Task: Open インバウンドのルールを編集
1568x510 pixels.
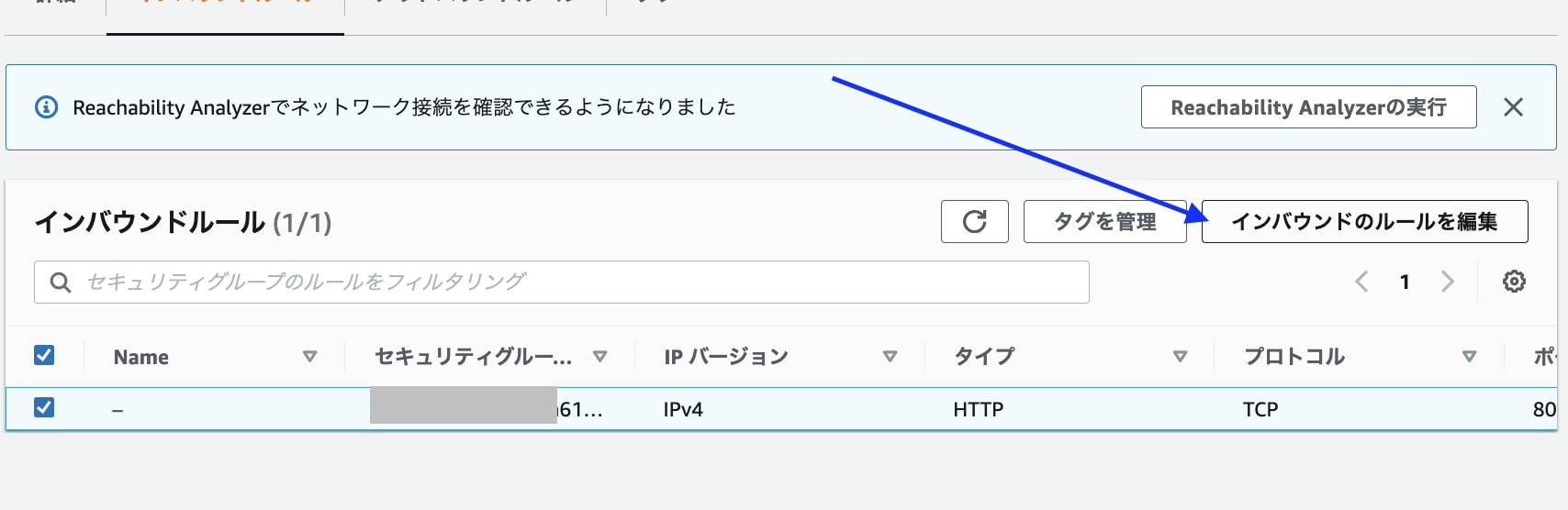Action: 1364,221
